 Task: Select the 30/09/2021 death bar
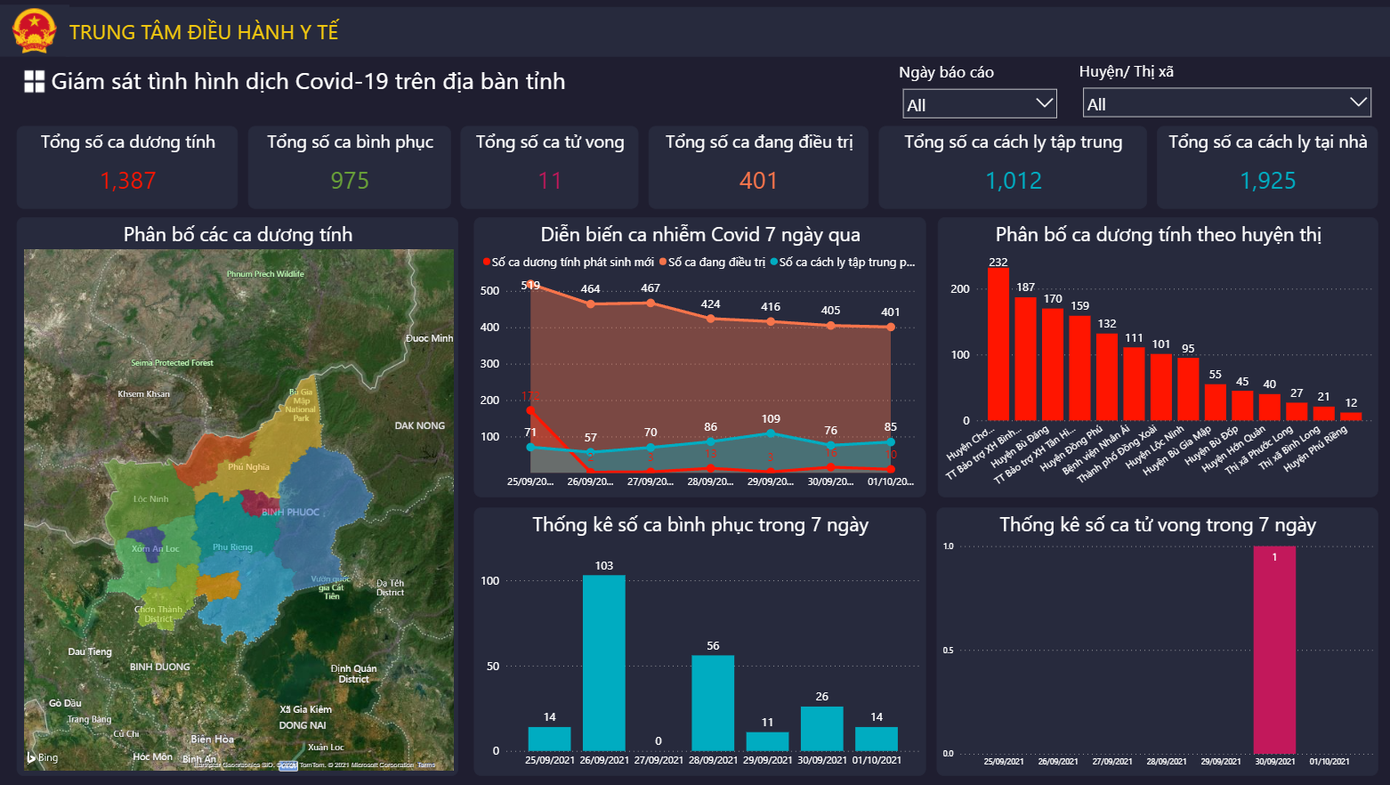pyautogui.click(x=1274, y=649)
